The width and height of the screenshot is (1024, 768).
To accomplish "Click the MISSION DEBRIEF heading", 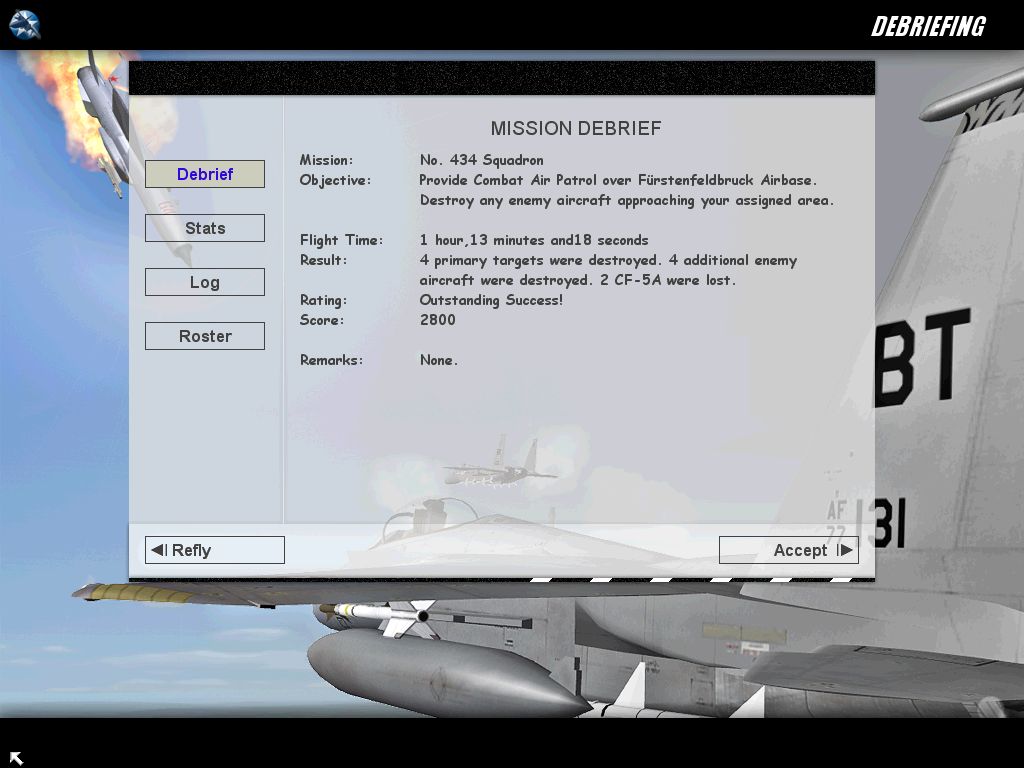I will pyautogui.click(x=576, y=128).
